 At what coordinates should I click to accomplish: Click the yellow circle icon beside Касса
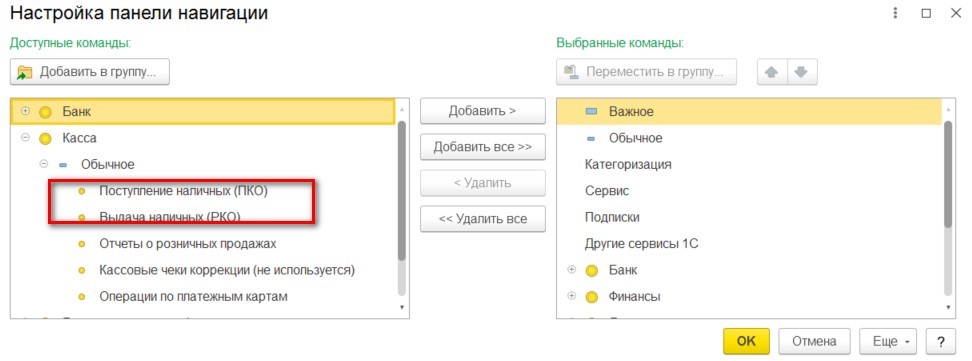45,139
